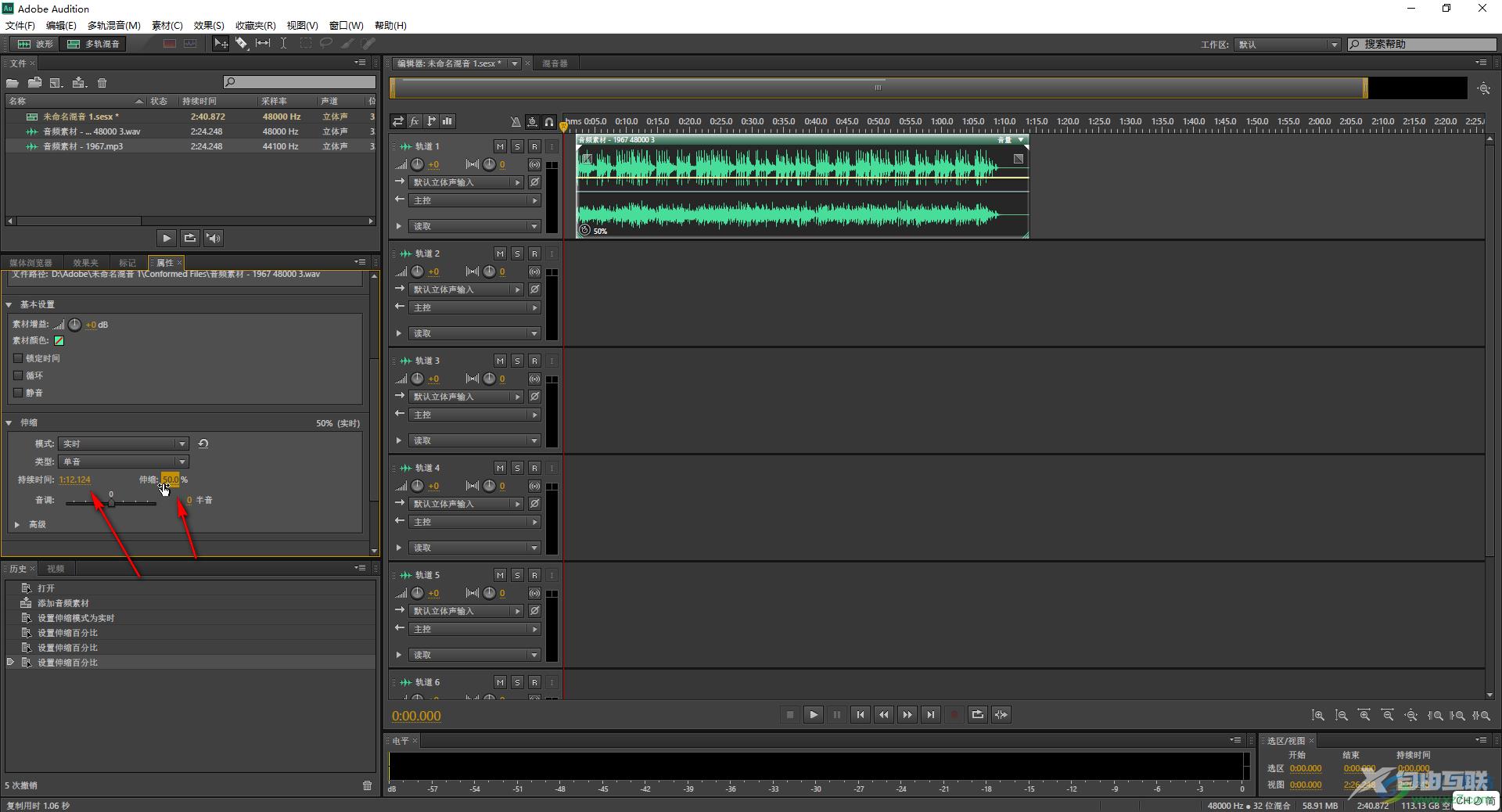
Task: Open 轨道 1 读取 automation dropdown
Action: 476,226
